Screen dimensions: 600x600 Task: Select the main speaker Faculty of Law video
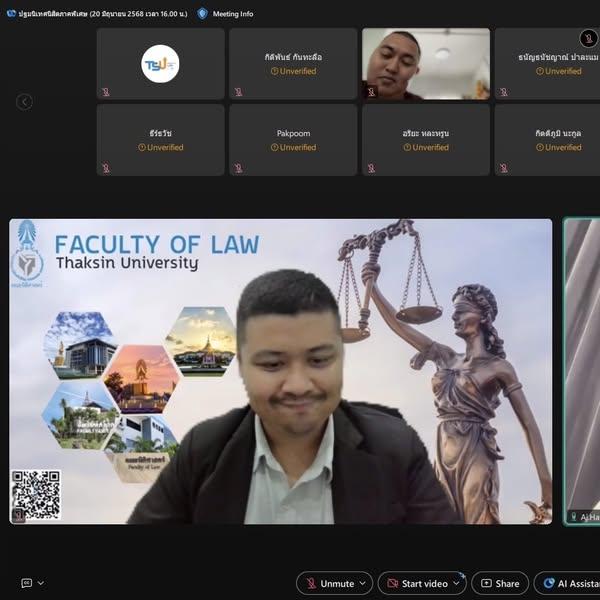[x=280, y=371]
